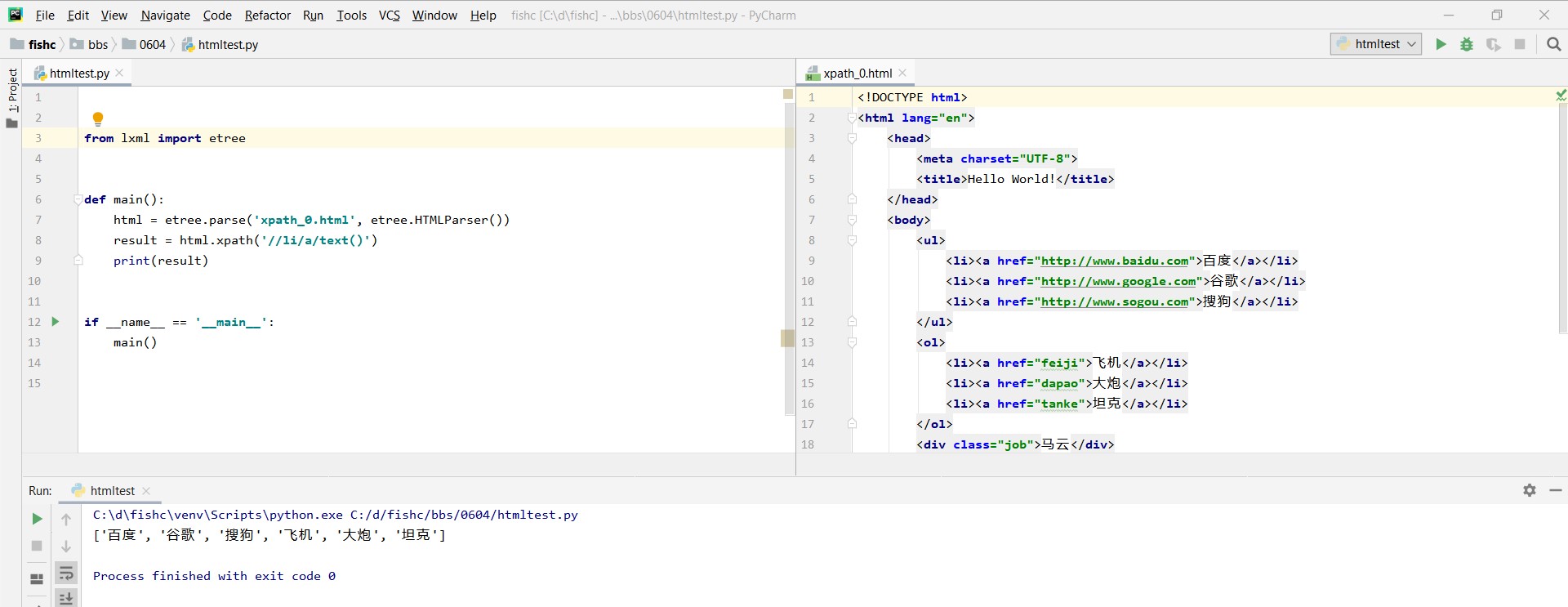Screen dimensions: 1568x607
Task: Open the View menu
Action: click(114, 16)
